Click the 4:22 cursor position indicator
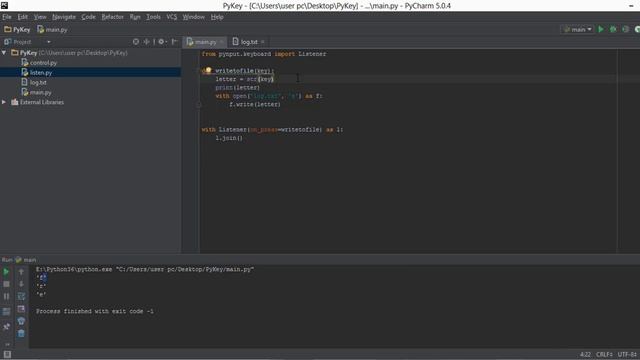Viewport: 640px width, 360px height. tap(585, 354)
